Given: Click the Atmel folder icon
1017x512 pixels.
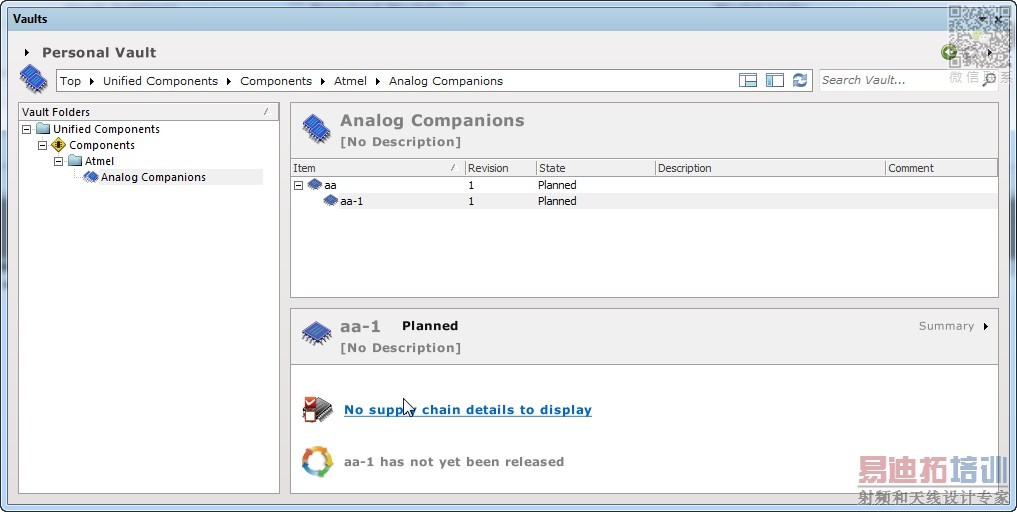Looking at the screenshot, I should tap(75, 160).
